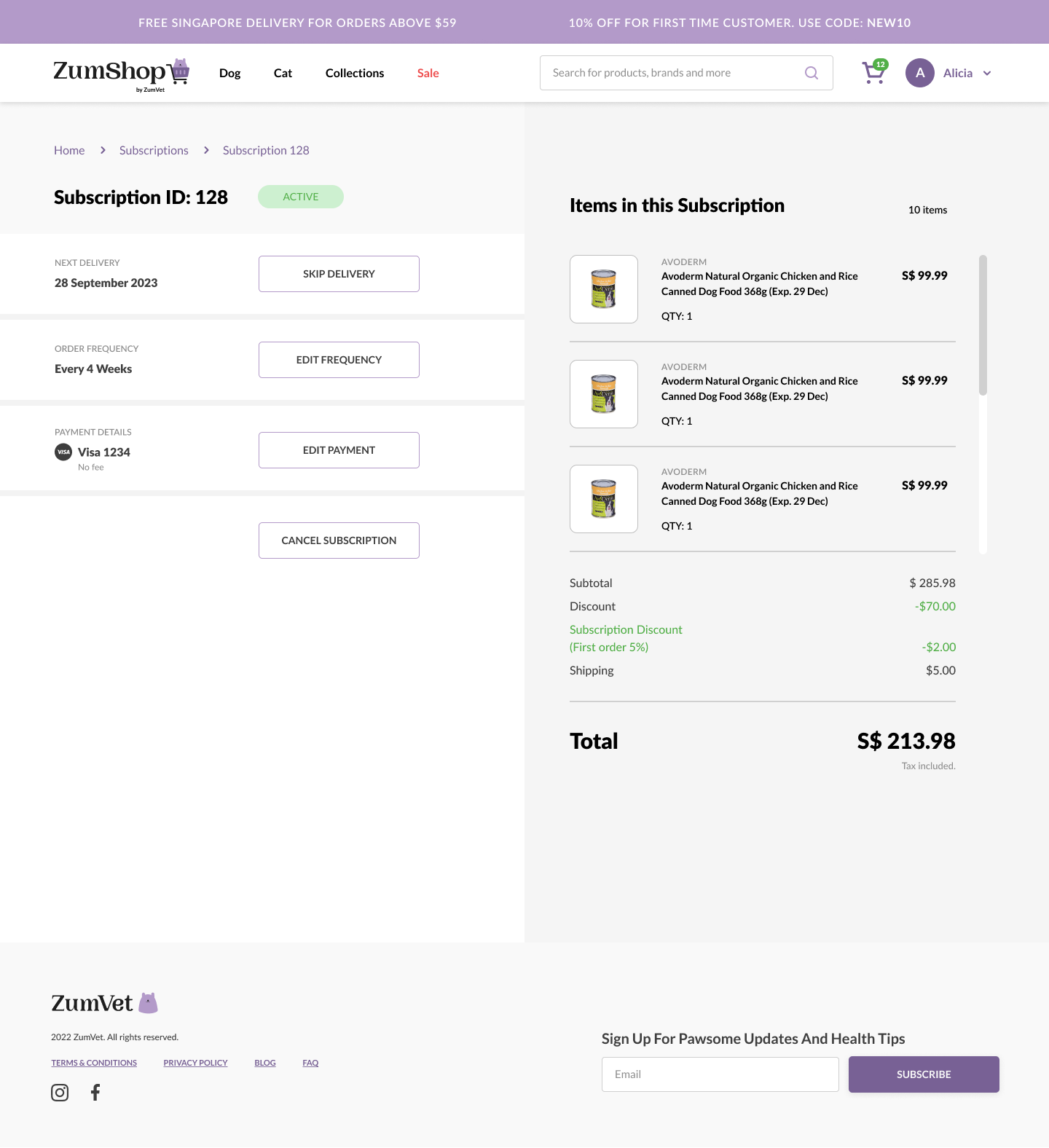Screen dimensions: 1049x1148
Task: Expand the Alicia account dropdown arrow
Action: pyautogui.click(x=987, y=73)
